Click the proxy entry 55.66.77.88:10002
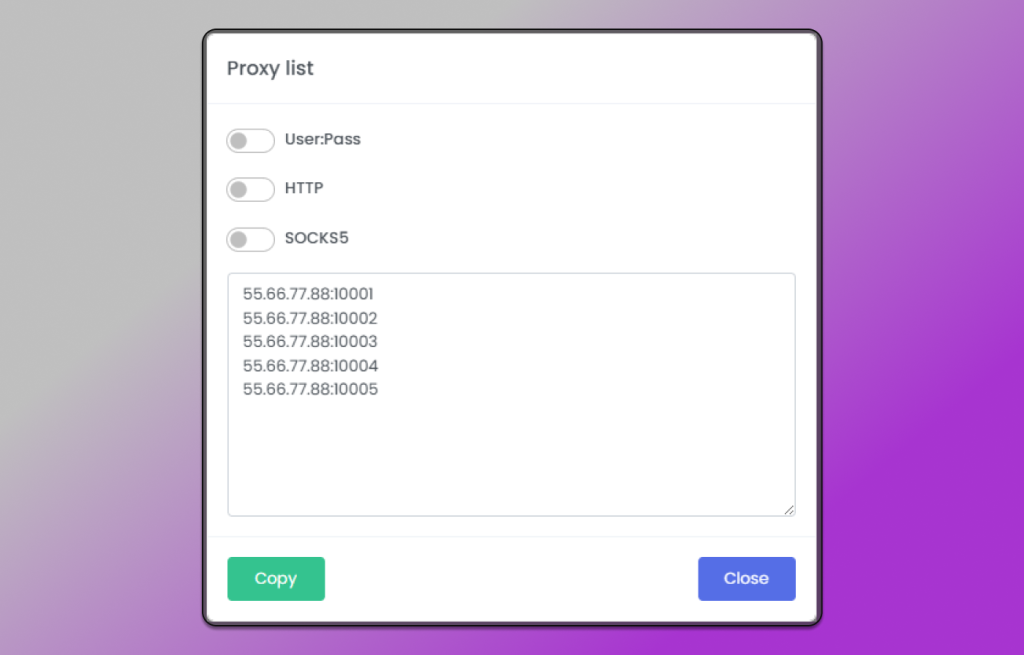Image resolution: width=1024 pixels, height=655 pixels. click(308, 317)
